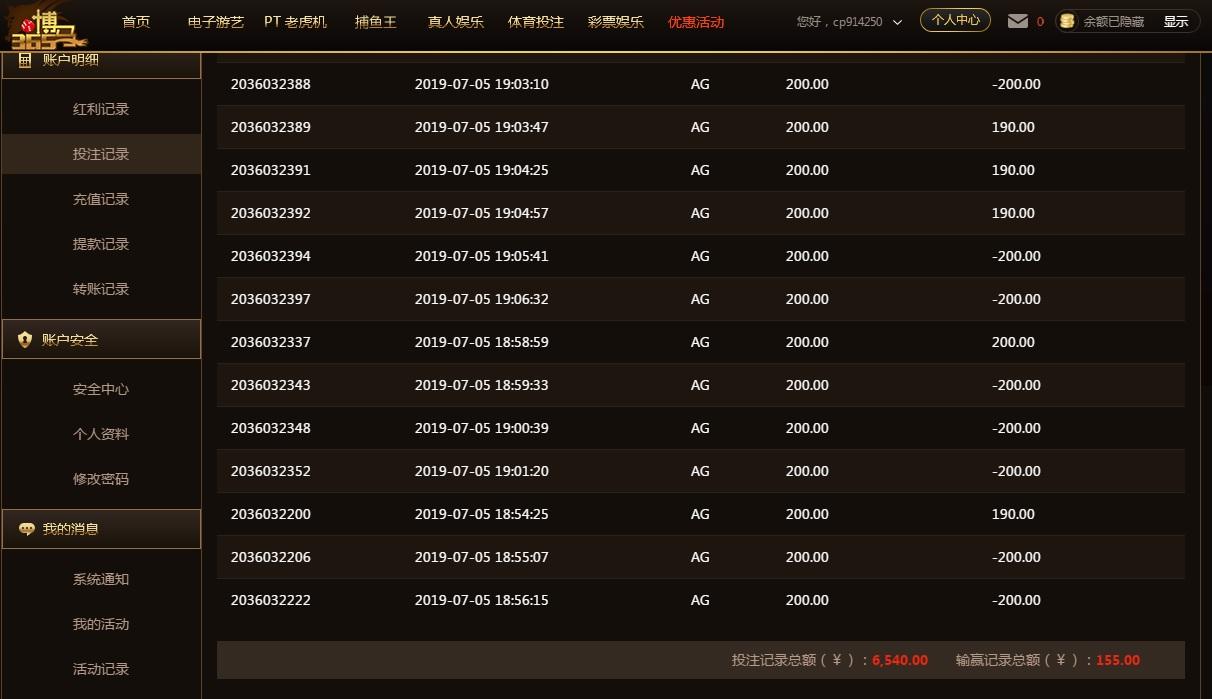
Task: Open 系统通知 notifications
Action: point(100,579)
